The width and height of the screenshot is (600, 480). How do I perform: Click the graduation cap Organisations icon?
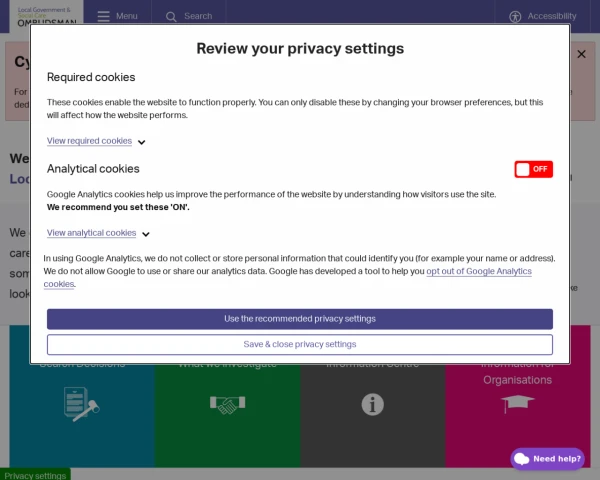tap(517, 403)
